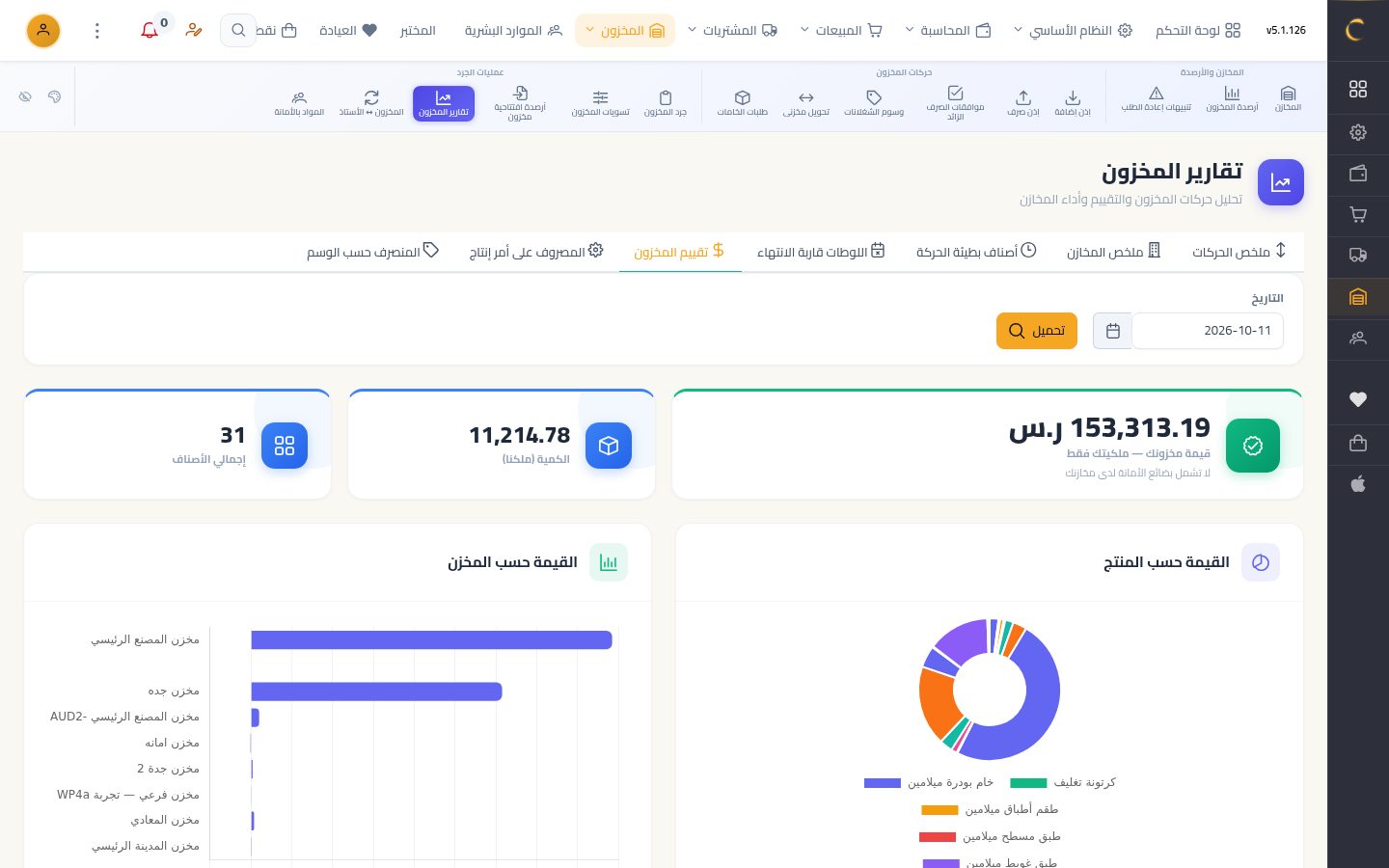The image size is (1389, 868).
Task: Switch to ملخص الحركات tab
Action: 1239,252
